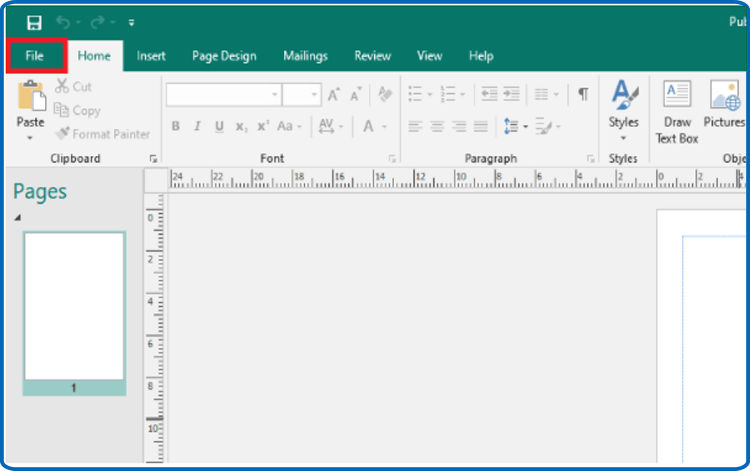The image size is (750, 471).
Task: Toggle the paragraph marks (¶) icon
Action: pos(583,94)
